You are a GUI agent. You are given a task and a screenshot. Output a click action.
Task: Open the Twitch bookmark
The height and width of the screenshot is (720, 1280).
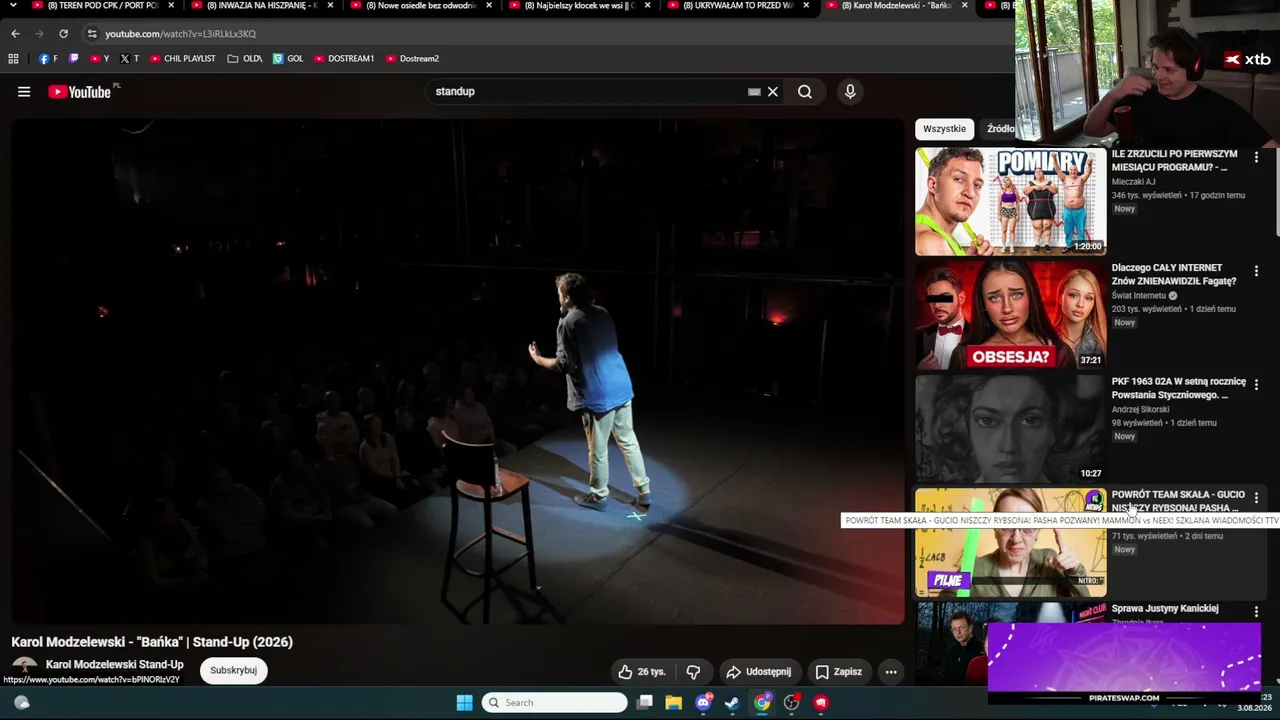pyautogui.click(x=73, y=59)
